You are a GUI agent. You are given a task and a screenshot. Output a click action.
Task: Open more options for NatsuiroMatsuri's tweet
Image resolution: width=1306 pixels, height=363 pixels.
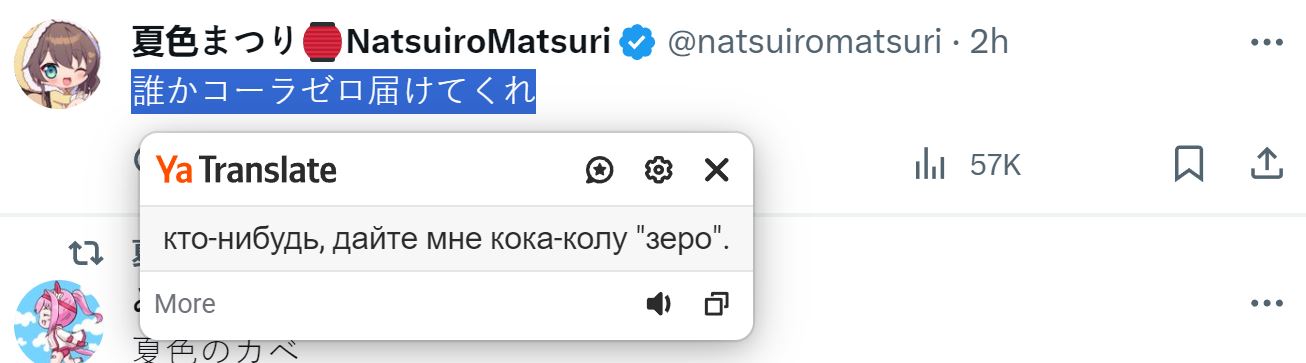[1266, 42]
